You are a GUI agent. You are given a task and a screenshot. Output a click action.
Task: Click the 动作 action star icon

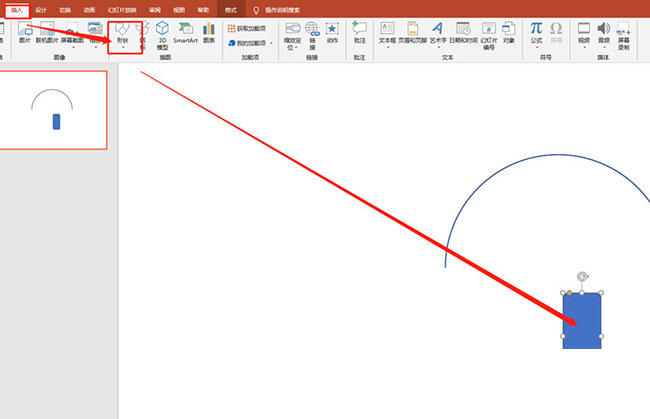pyautogui.click(x=332, y=33)
